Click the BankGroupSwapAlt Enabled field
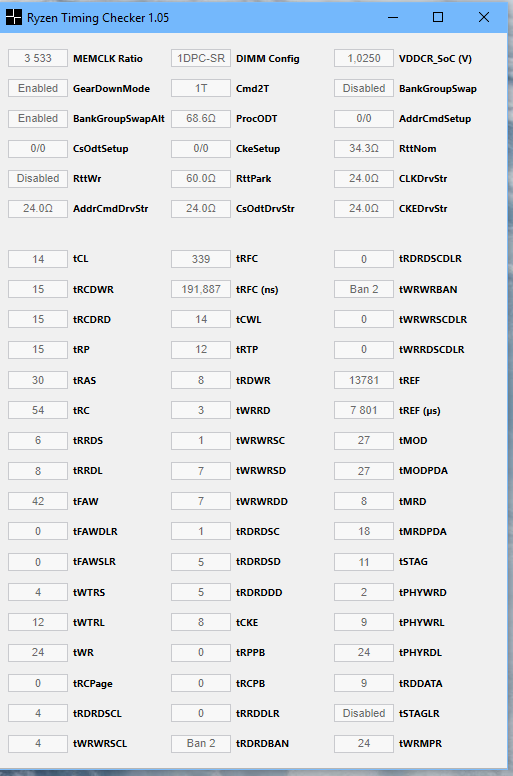513x776 pixels. point(38,118)
